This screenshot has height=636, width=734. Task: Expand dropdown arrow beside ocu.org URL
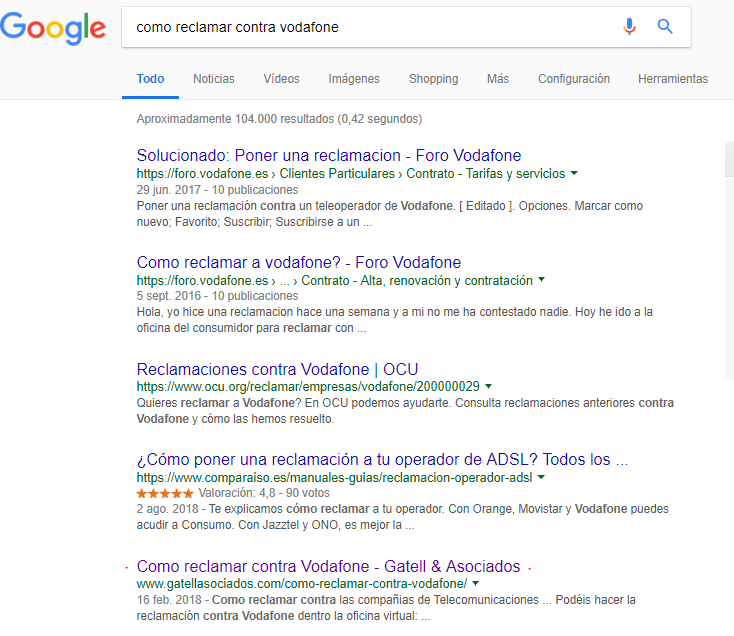(x=488, y=386)
